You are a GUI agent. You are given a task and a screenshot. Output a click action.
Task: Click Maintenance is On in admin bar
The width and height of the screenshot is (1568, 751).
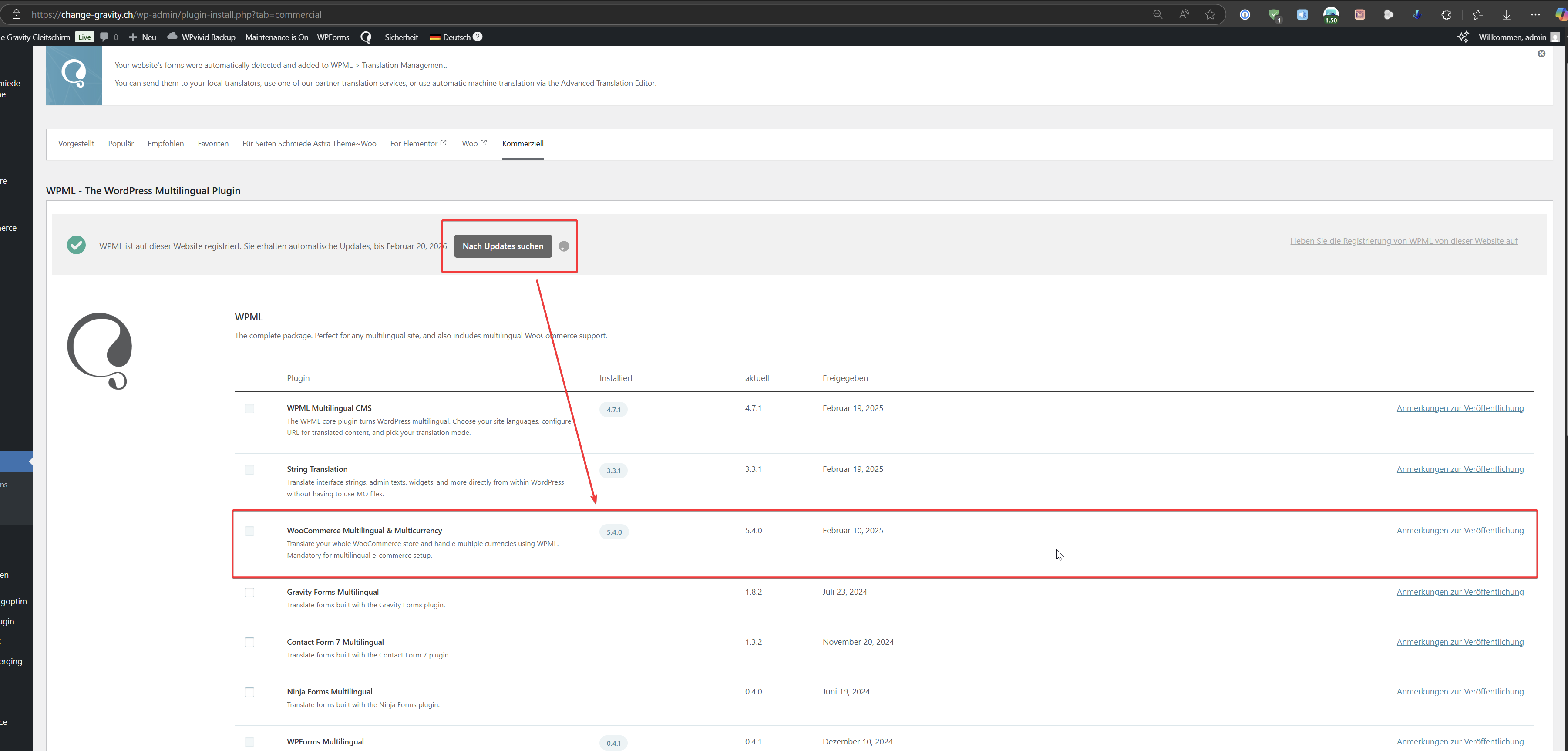[x=276, y=37]
